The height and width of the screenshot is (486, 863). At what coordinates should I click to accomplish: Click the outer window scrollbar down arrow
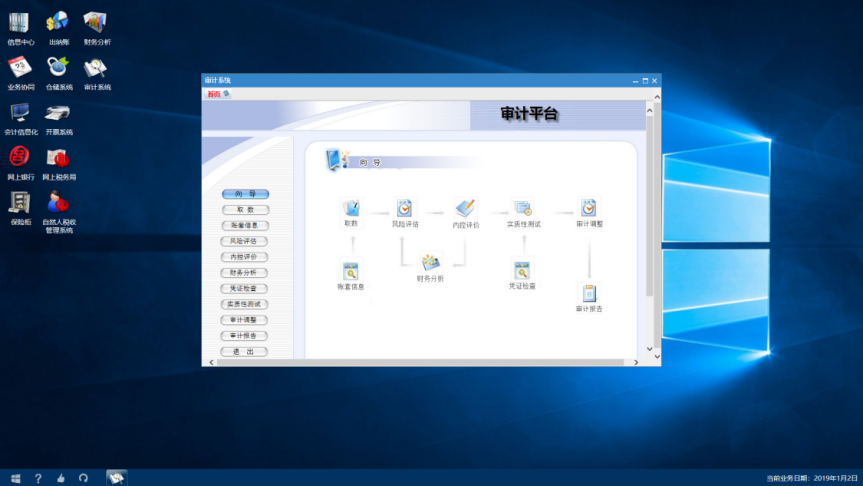657,356
